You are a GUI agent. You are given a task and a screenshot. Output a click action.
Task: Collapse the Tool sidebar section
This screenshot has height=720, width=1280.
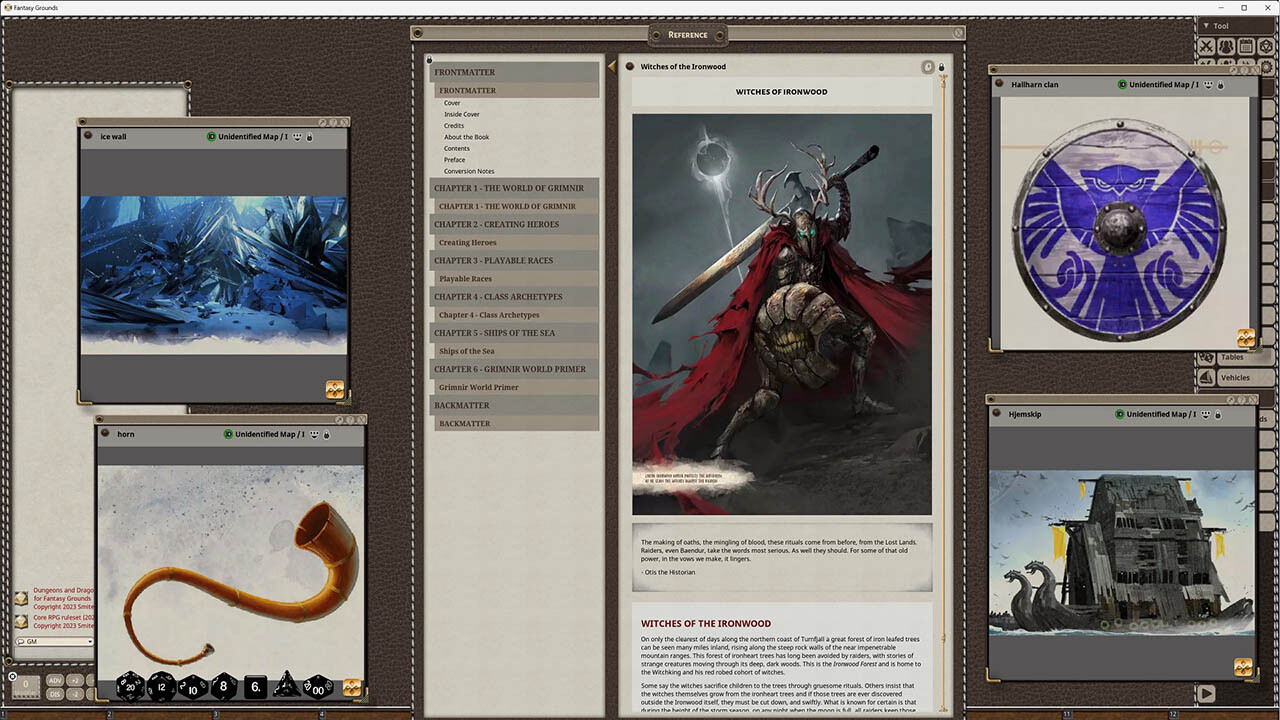1206,26
